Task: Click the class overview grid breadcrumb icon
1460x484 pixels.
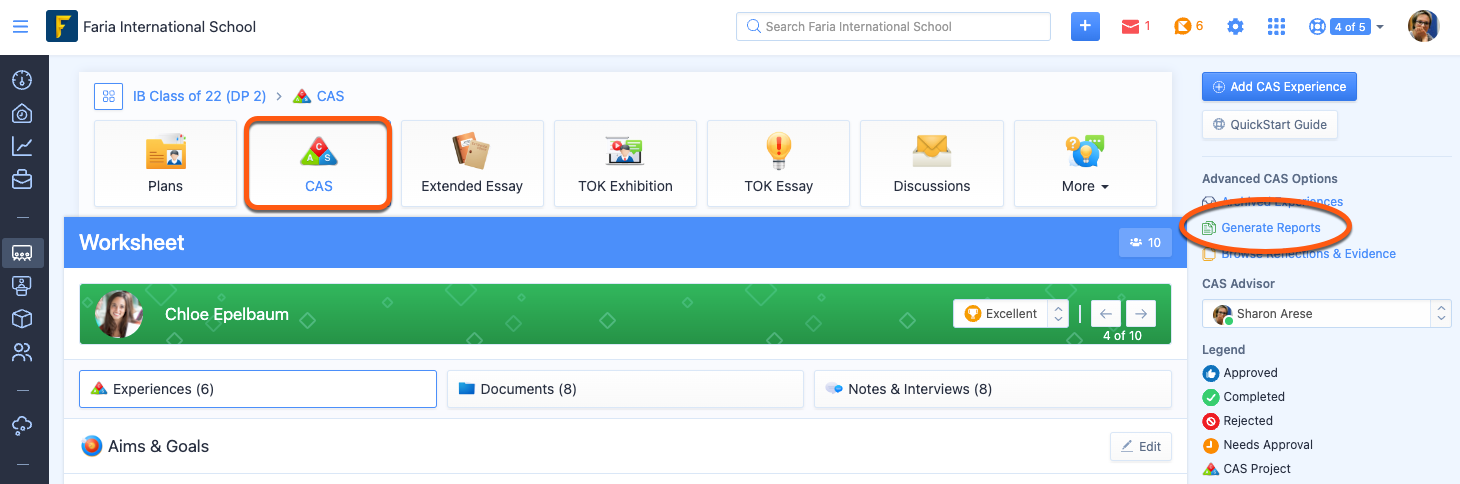Action: [x=108, y=96]
